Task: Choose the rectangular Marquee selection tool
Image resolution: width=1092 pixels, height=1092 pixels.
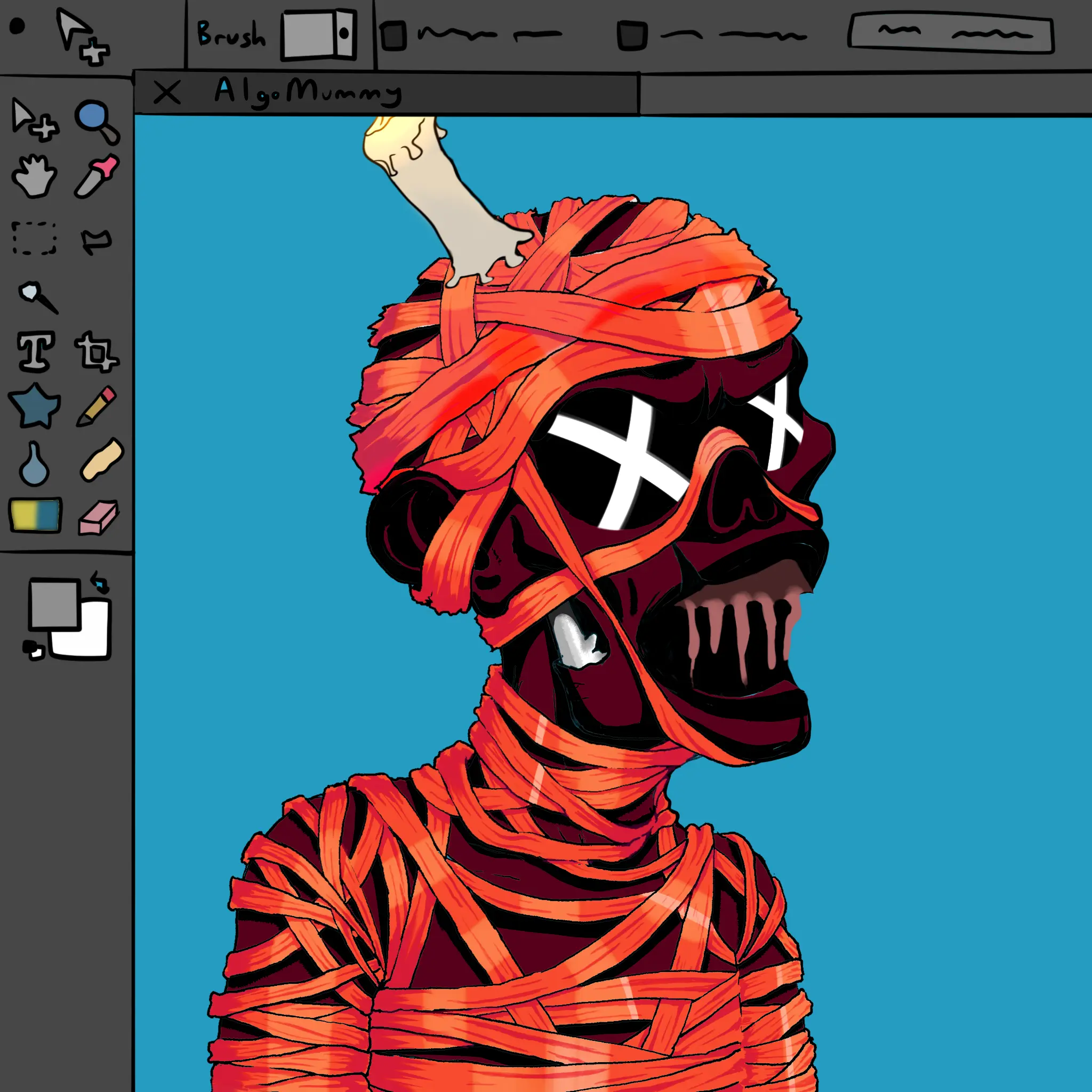Action: [35, 238]
